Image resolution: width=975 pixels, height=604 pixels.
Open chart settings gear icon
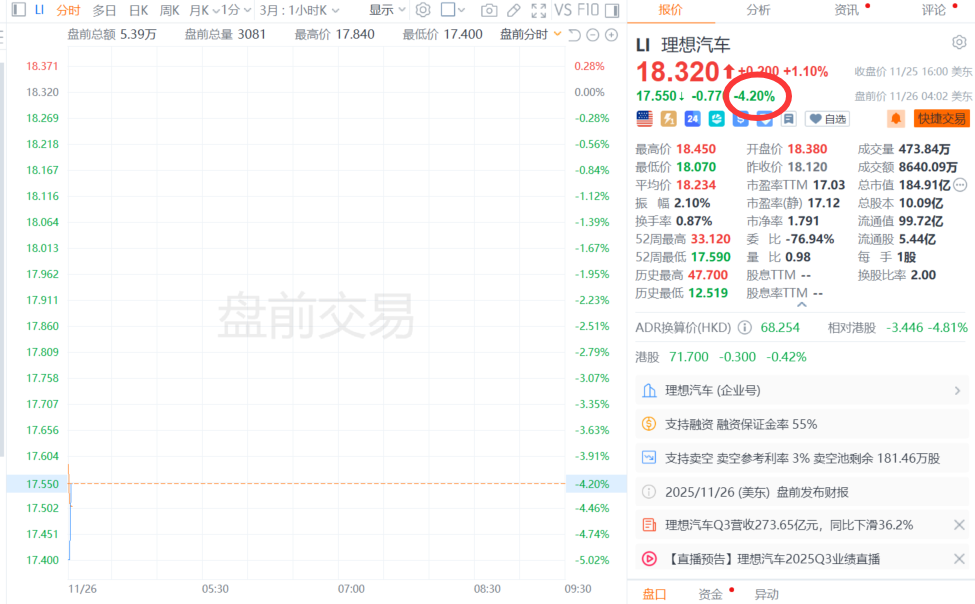pos(423,10)
